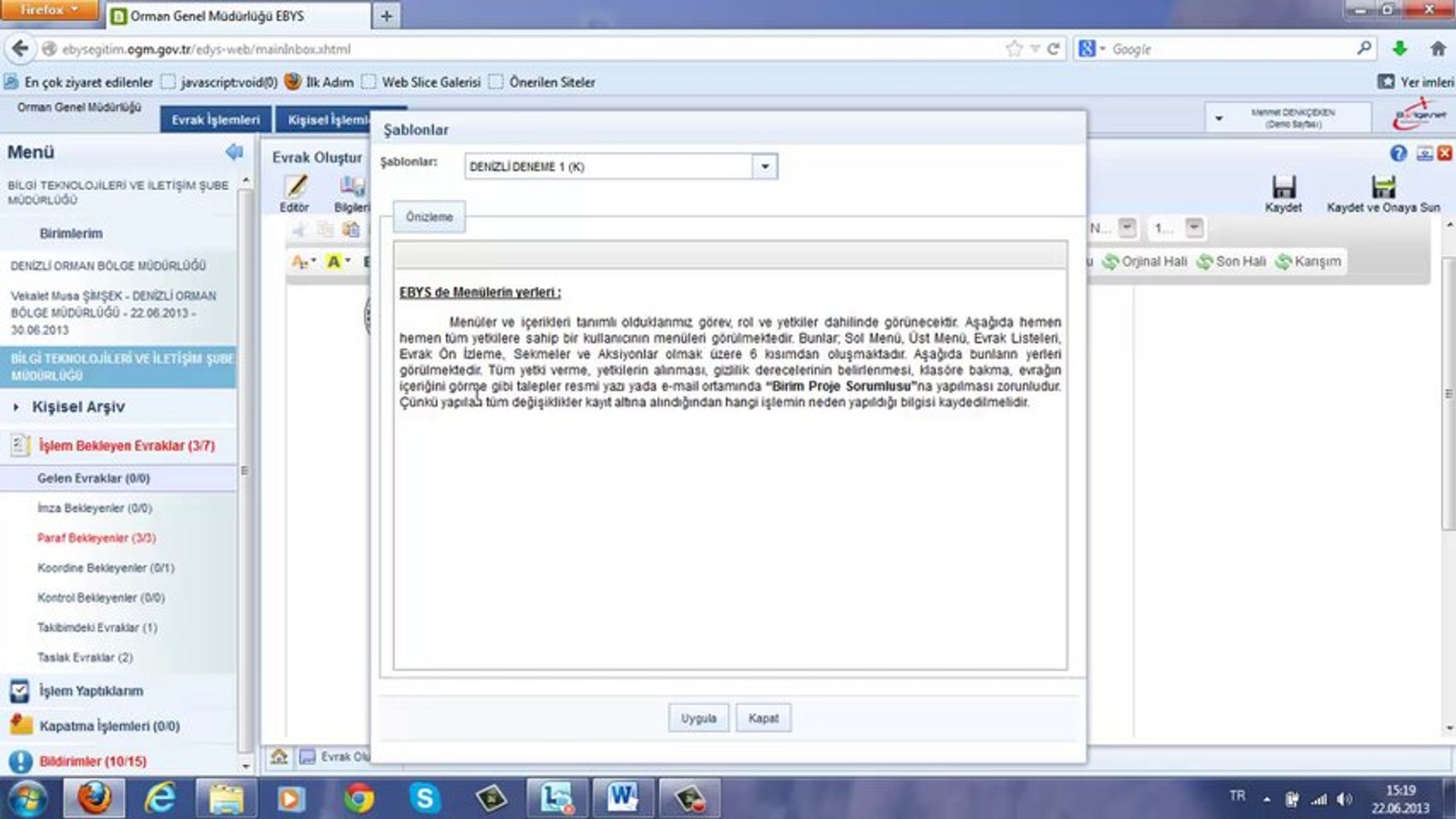Image resolution: width=1456 pixels, height=819 pixels.
Task: Select Paraf Bekleyenler (3/3)
Action: [96, 538]
